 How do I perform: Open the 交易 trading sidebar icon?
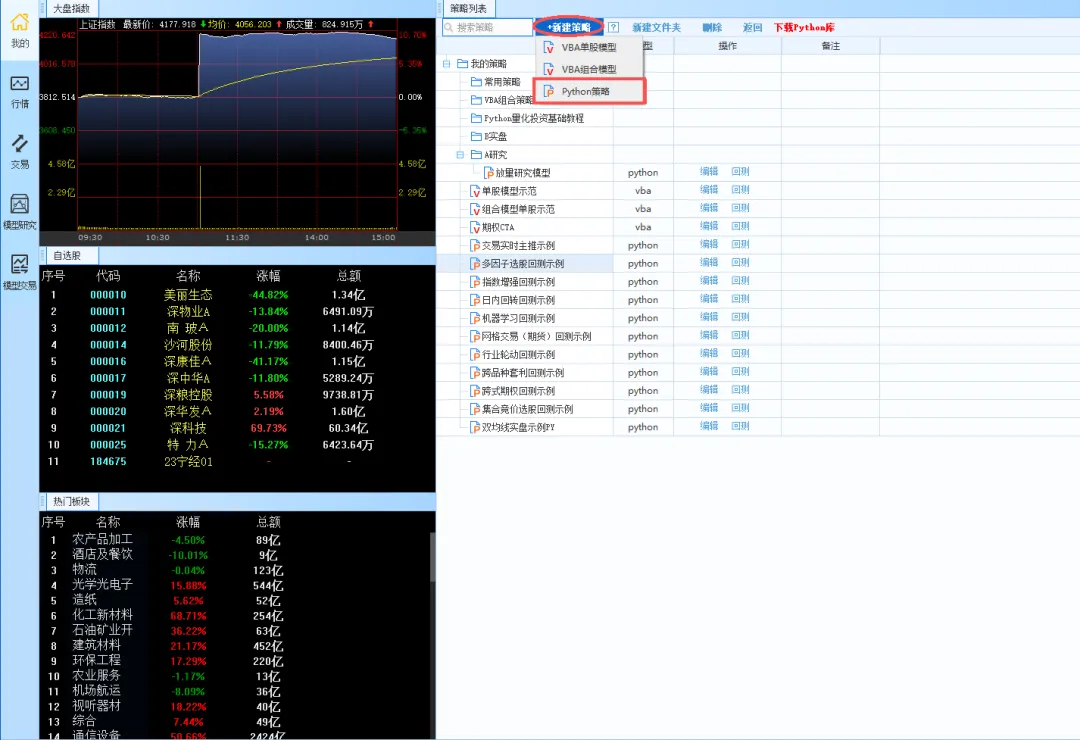[x=19, y=152]
